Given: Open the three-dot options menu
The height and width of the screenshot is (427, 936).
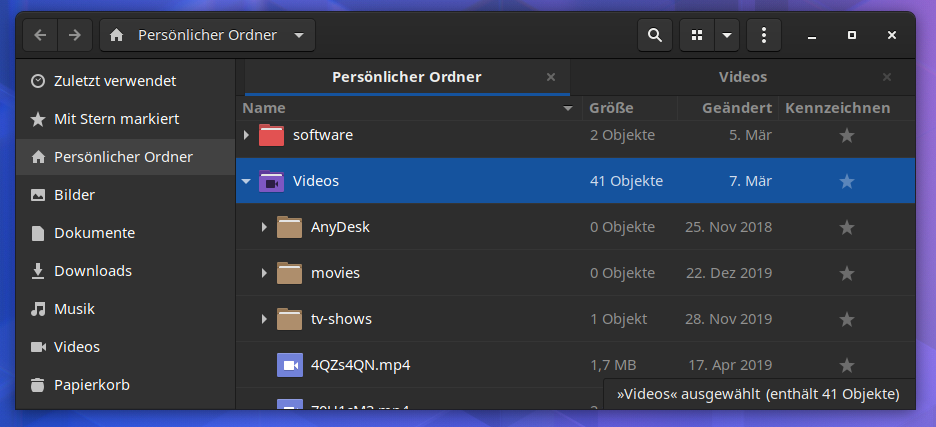Looking at the screenshot, I should tap(763, 35).
